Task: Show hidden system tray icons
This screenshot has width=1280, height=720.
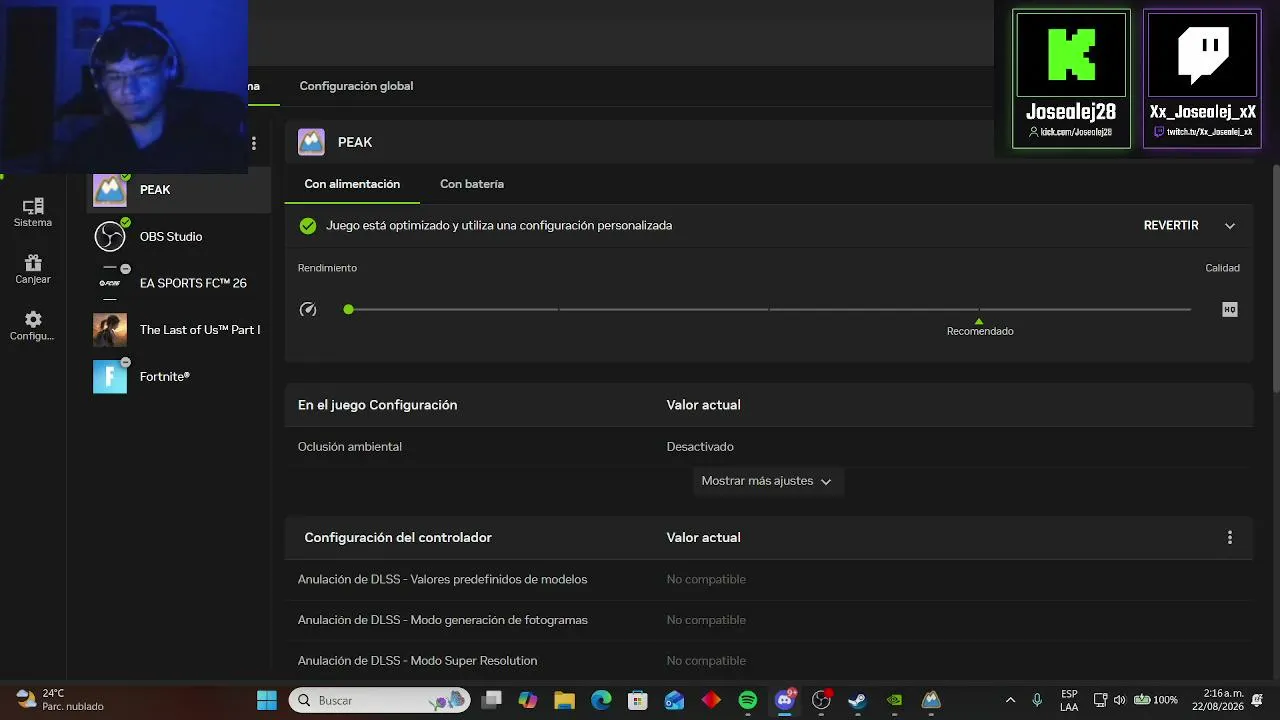Action: (1010, 701)
